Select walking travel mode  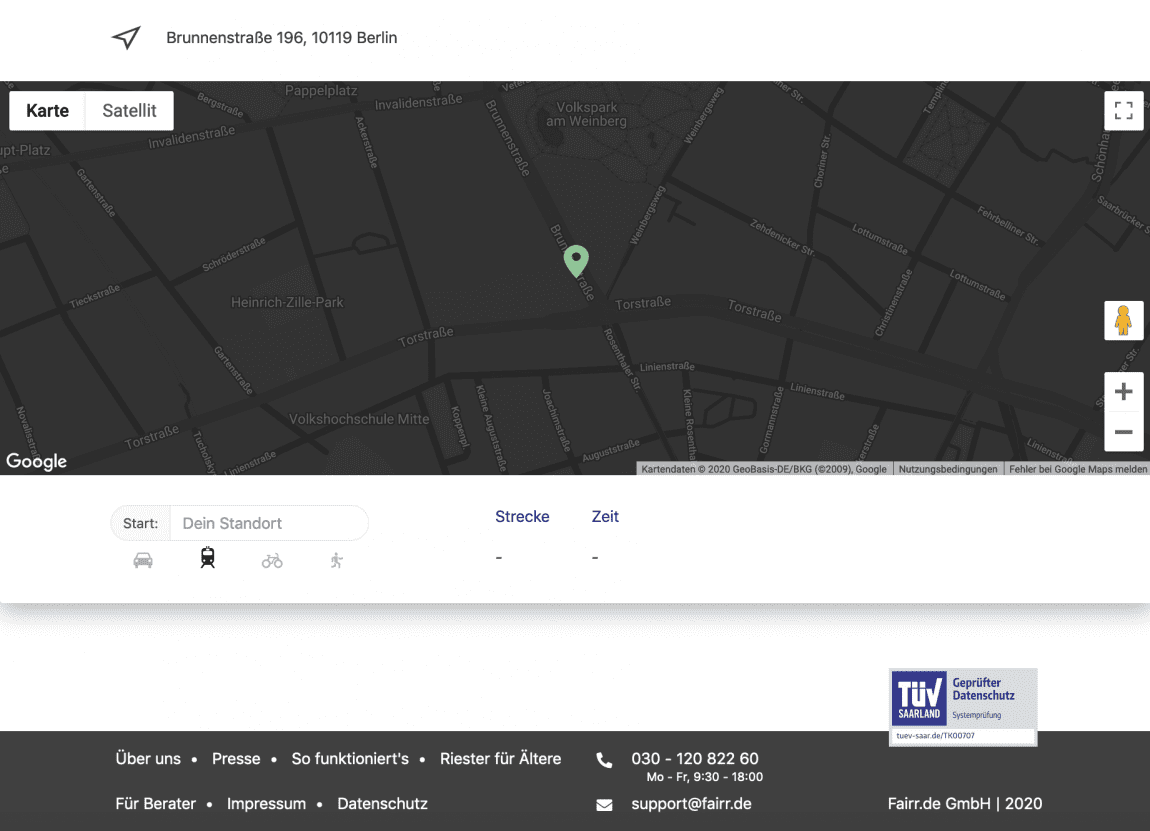tap(336, 560)
